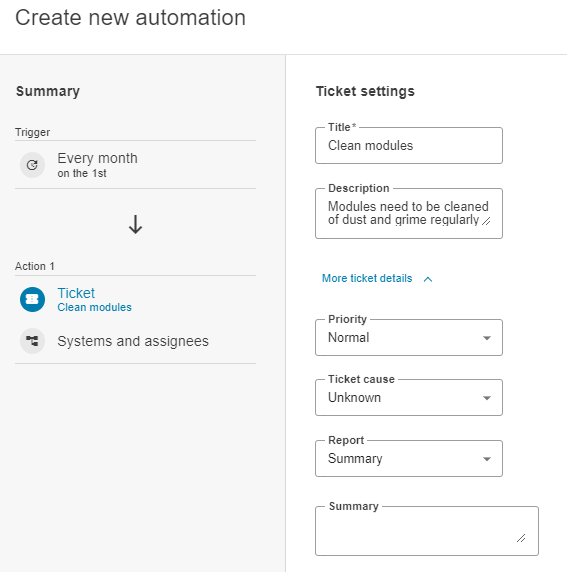567x572 pixels.
Task: Click the down arrow between trigger and action
Action: (x=135, y=224)
